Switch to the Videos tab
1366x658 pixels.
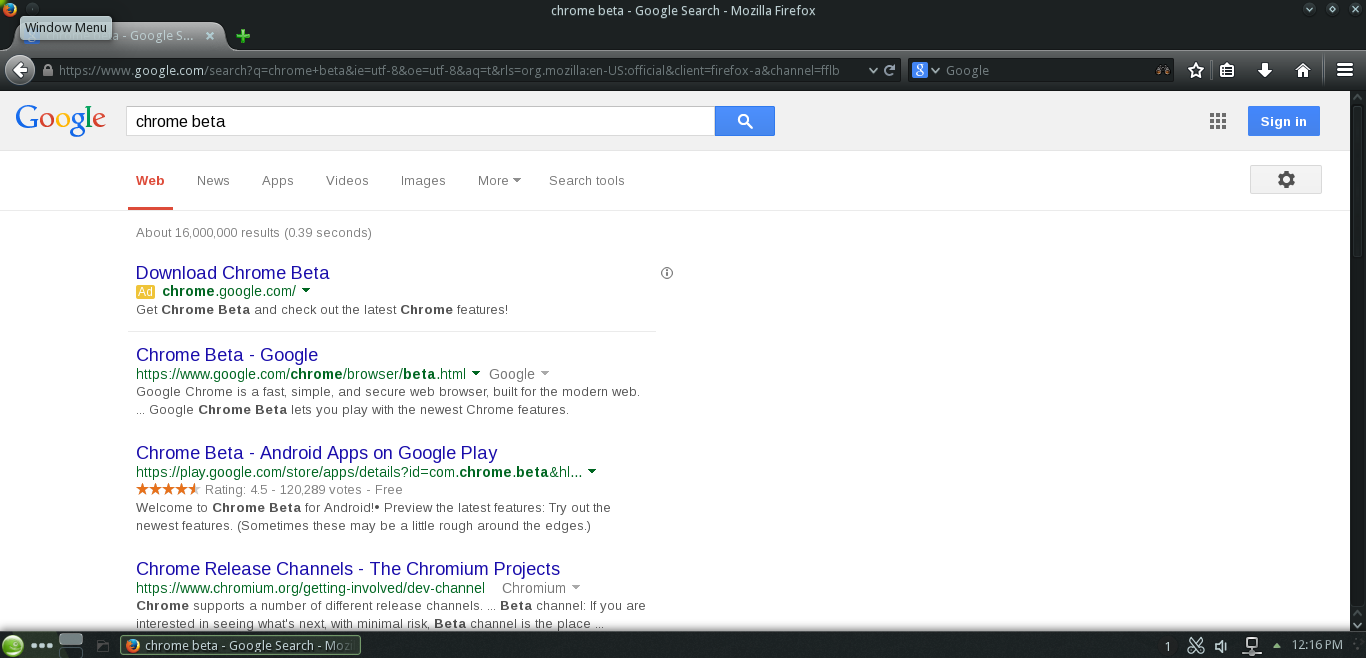[x=347, y=181]
